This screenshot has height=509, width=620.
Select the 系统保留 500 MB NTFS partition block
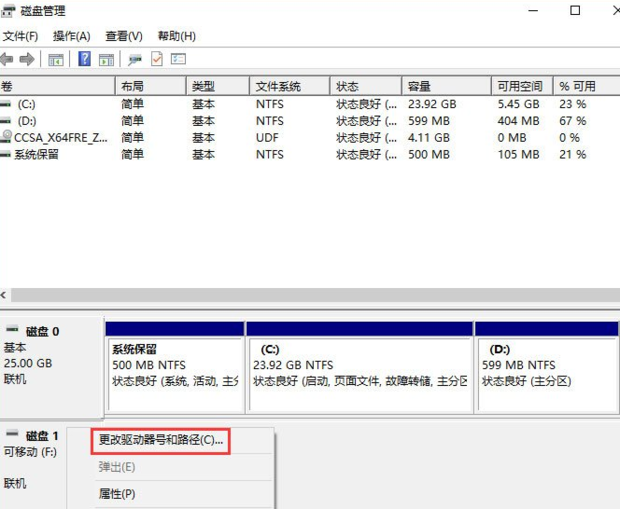[x=175, y=368]
